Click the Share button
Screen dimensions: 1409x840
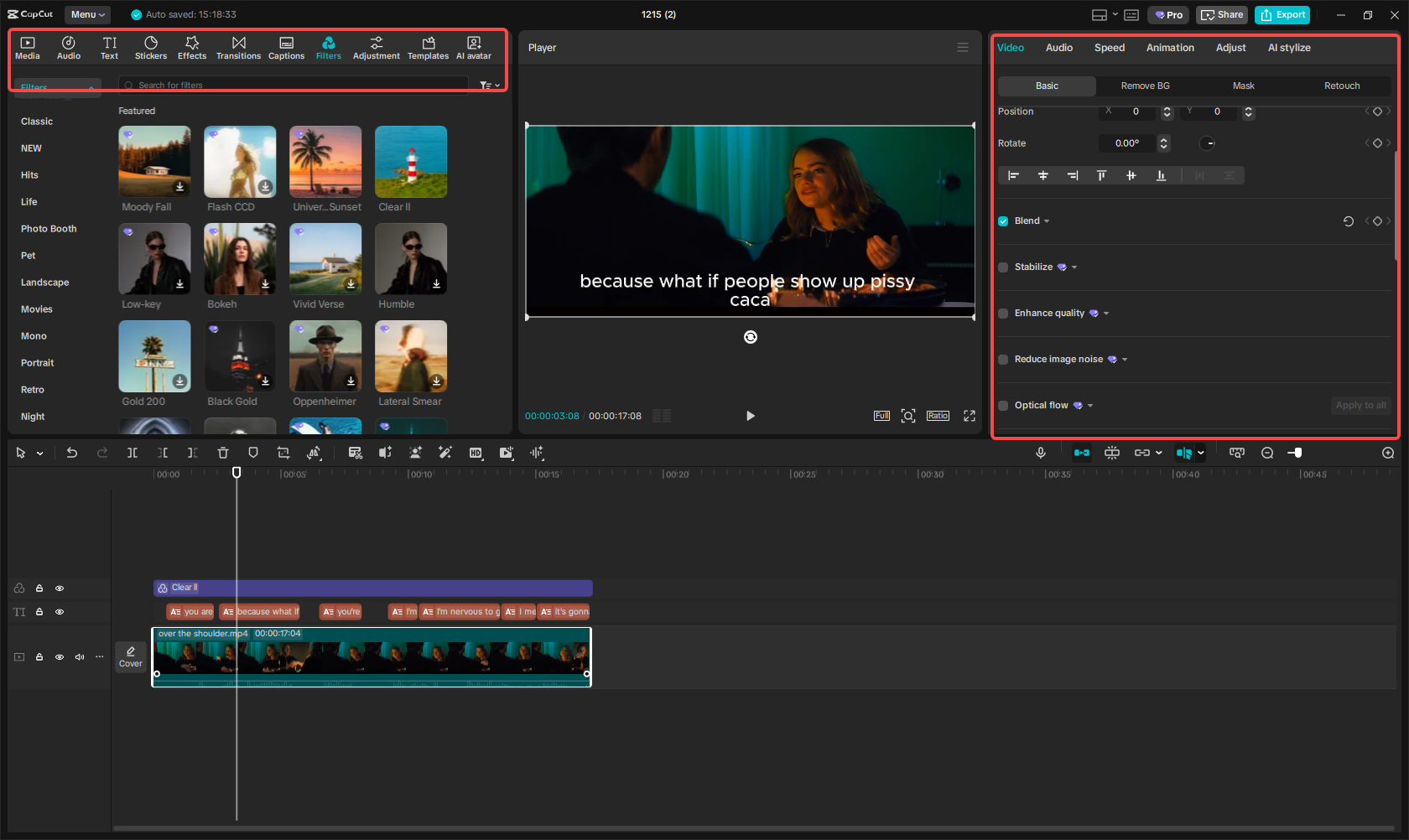pos(1222,15)
